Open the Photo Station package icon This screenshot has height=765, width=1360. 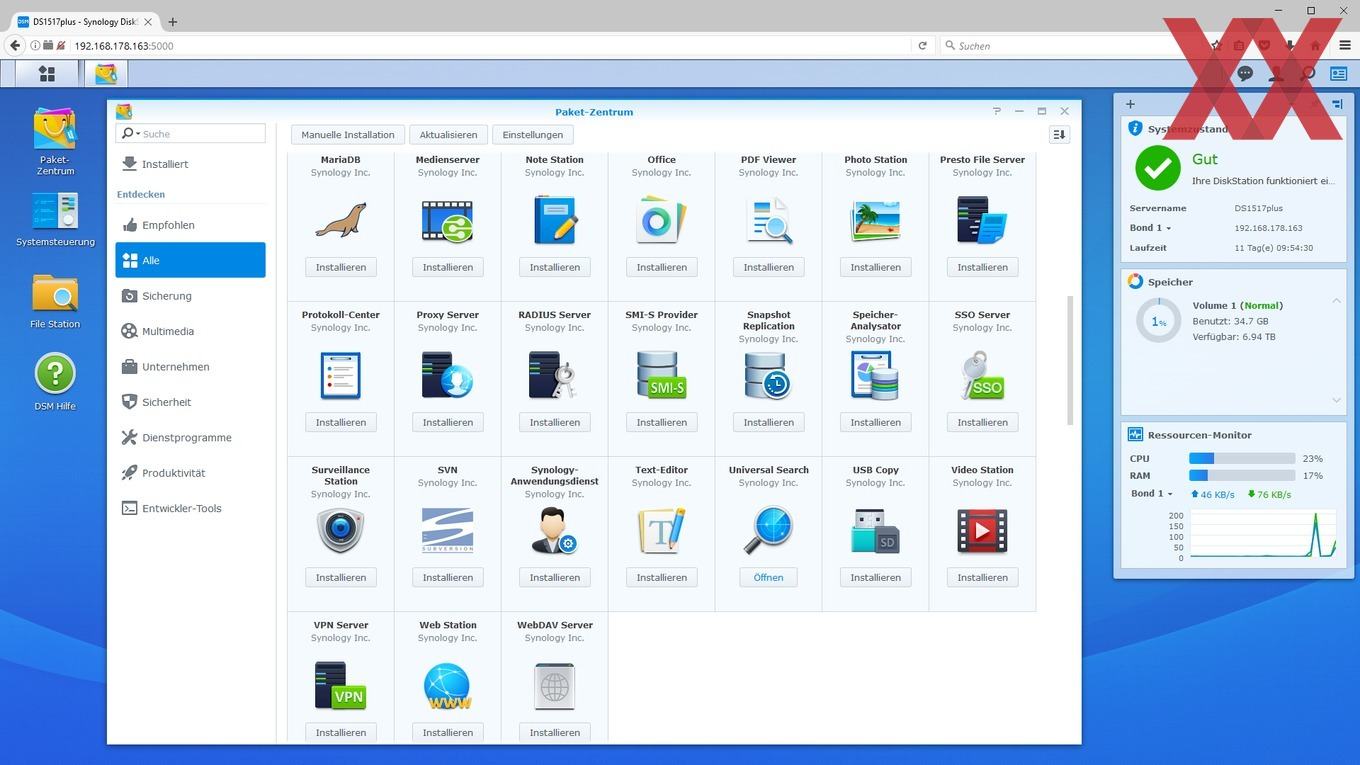point(875,220)
